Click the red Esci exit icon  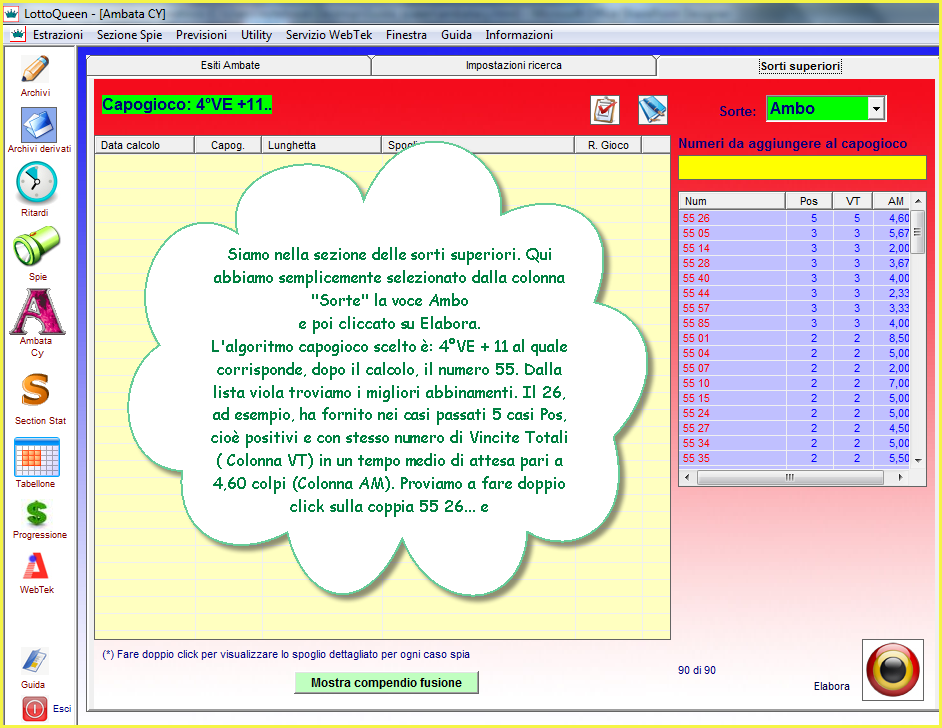(35, 709)
